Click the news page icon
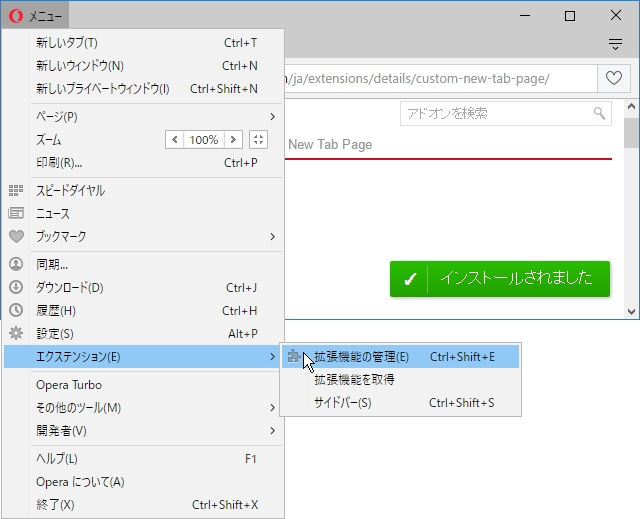The image size is (640, 519). 16,213
